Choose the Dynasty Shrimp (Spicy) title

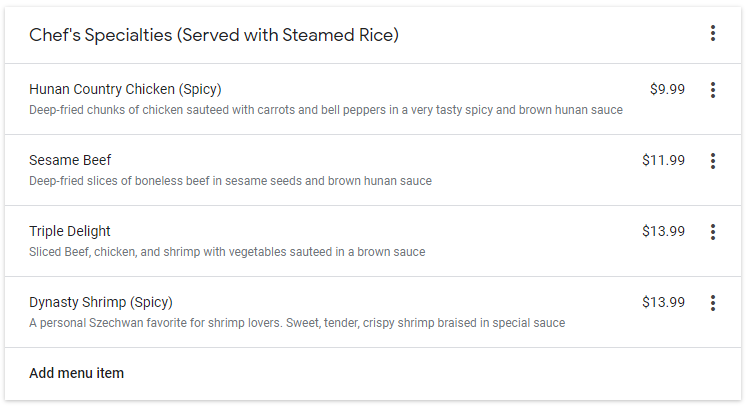pos(101,302)
